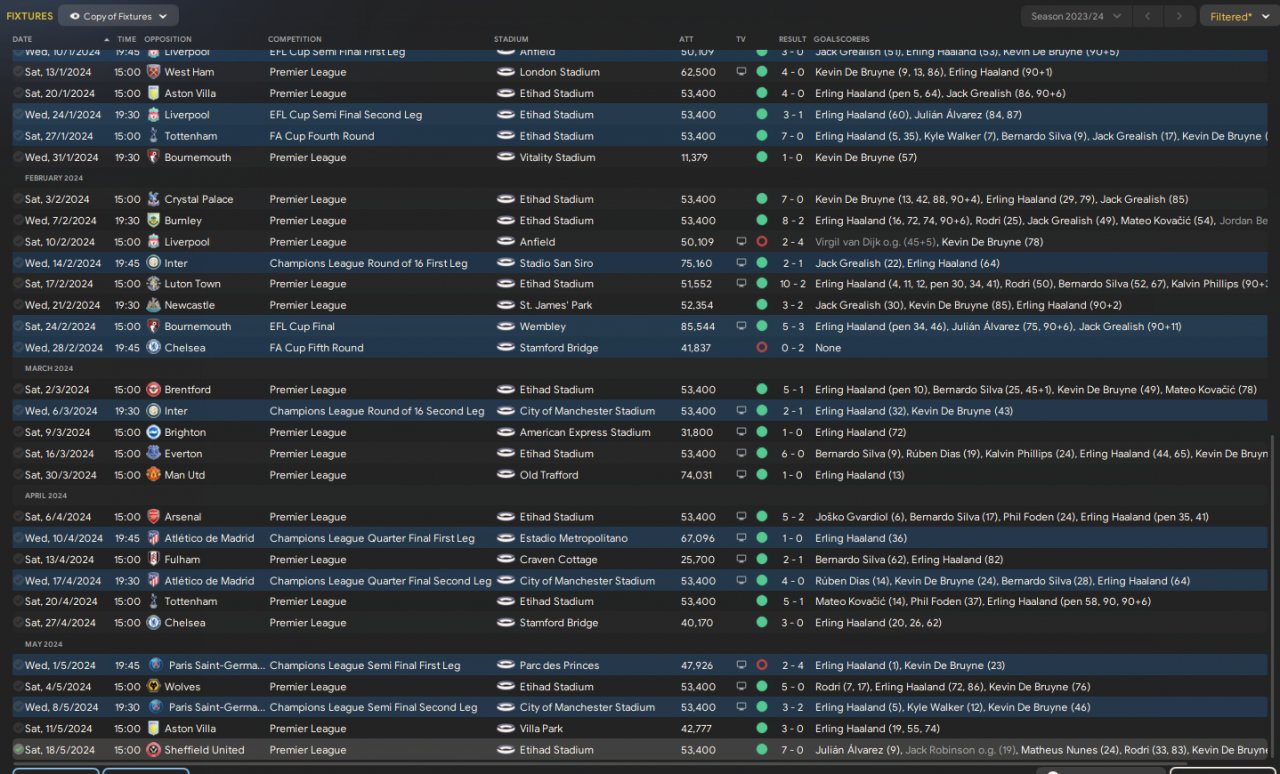This screenshot has height=774, width=1280.
Task: Sort fixtures by the RESULT column header
Action: tap(793, 39)
